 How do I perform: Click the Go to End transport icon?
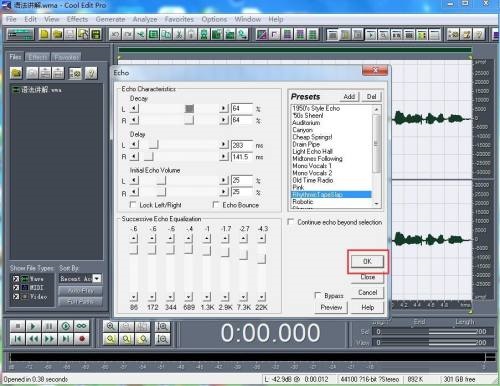coord(66,339)
